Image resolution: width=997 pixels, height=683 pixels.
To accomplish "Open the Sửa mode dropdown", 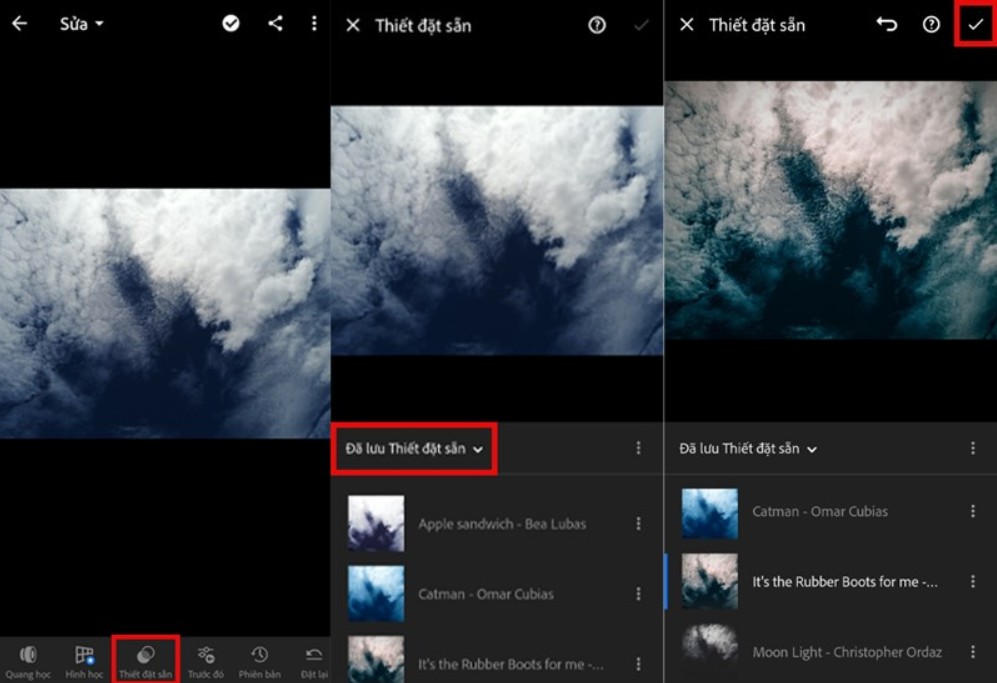I will coord(81,24).
